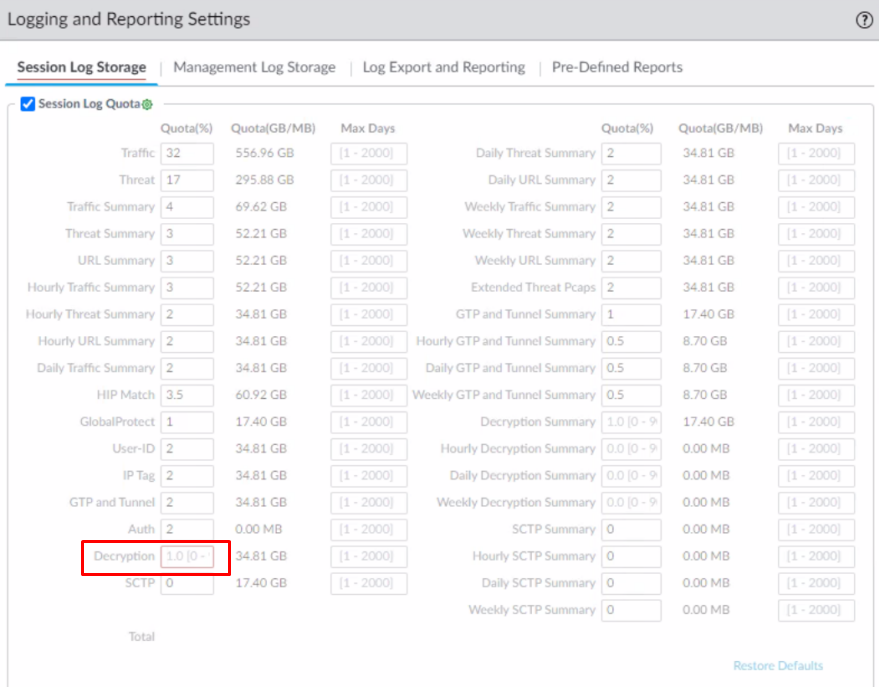Image resolution: width=879 pixels, height=687 pixels.
Task: Click the Decryption Summary quota field
Action: 631,422
